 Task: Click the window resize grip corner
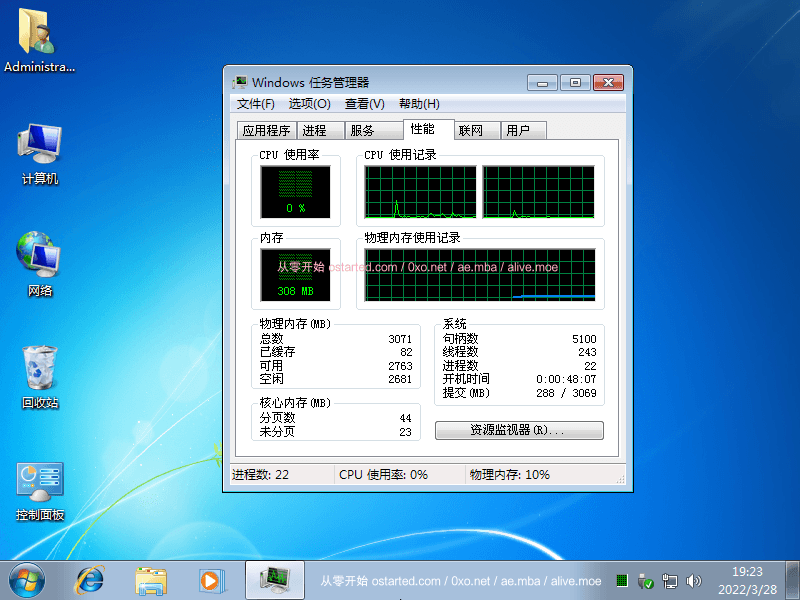coord(620,479)
